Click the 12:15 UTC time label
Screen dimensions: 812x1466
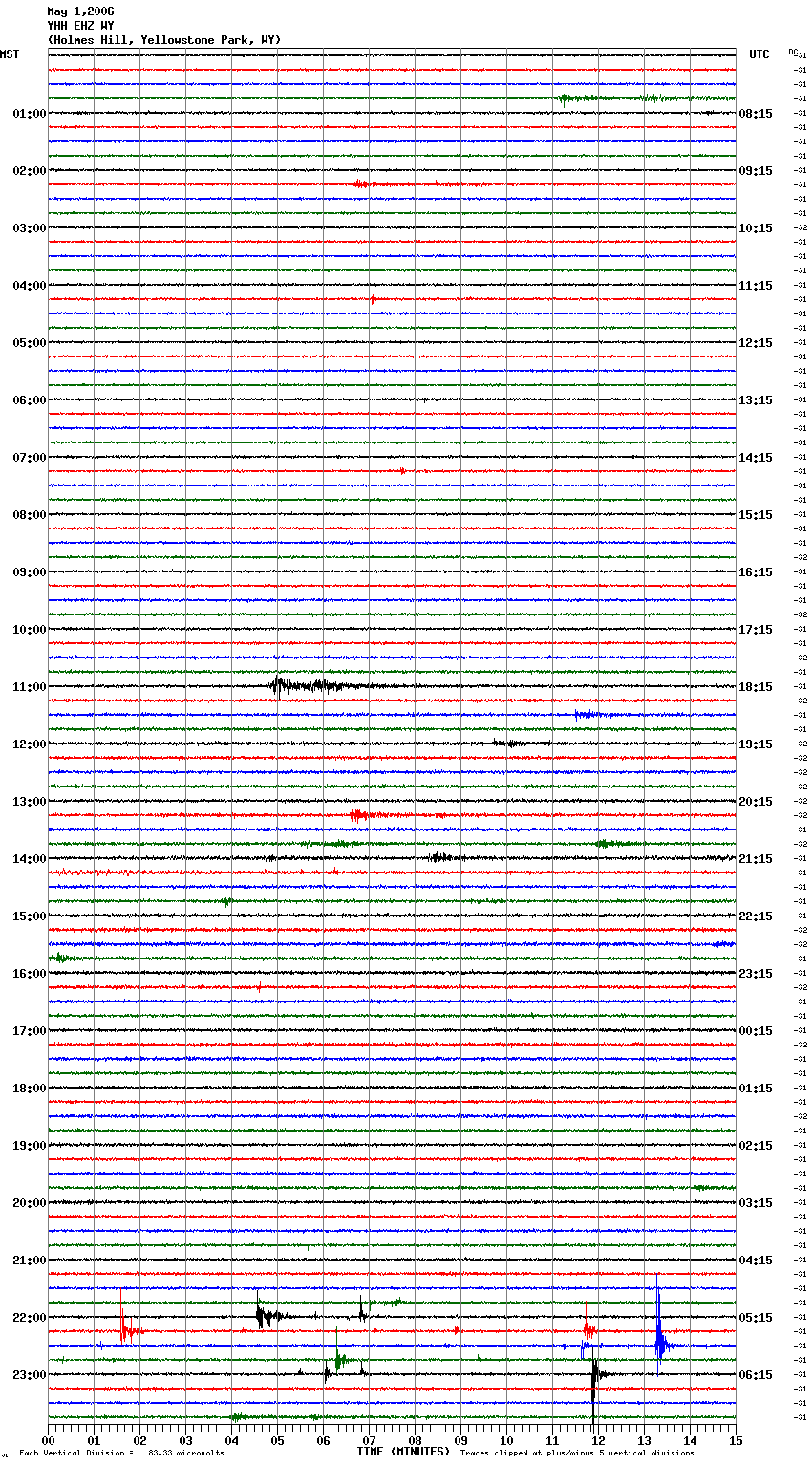(756, 342)
